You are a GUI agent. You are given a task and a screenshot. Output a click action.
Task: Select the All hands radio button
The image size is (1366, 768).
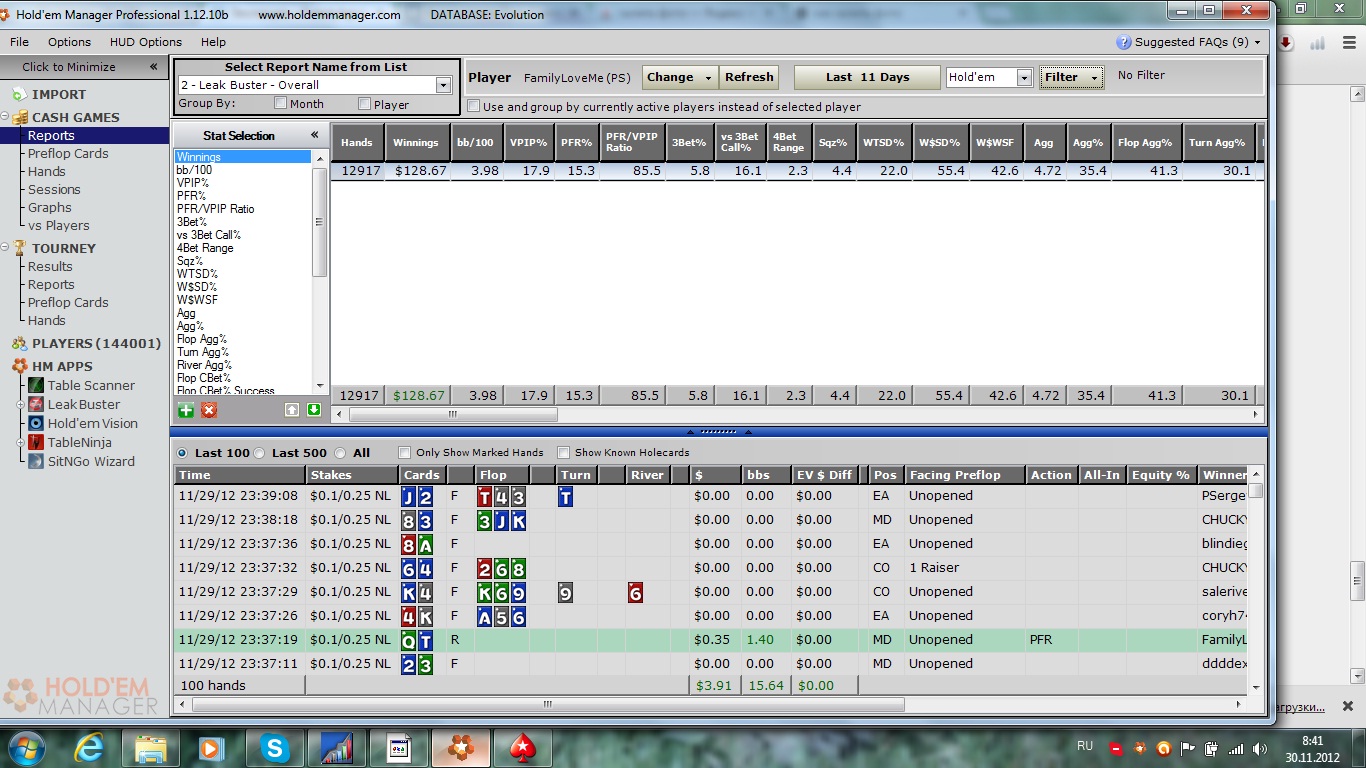340,453
